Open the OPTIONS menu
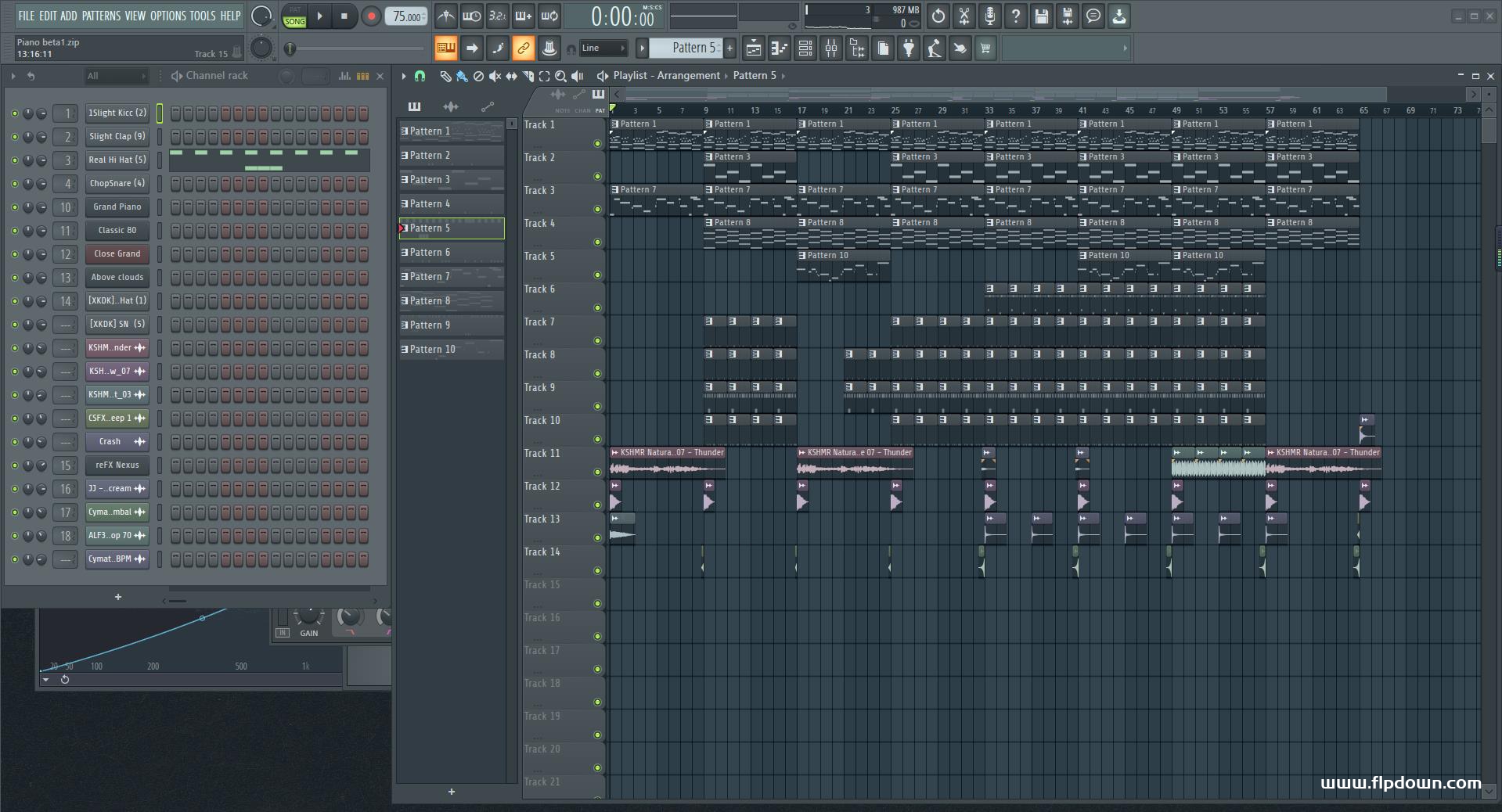1502x812 pixels. pyautogui.click(x=168, y=16)
